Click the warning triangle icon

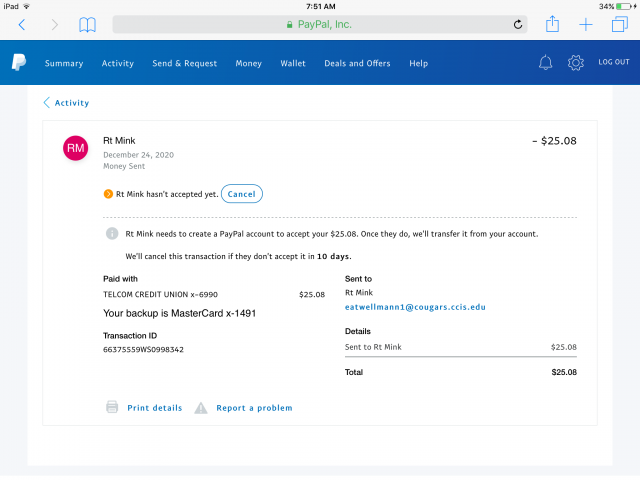(x=201, y=408)
